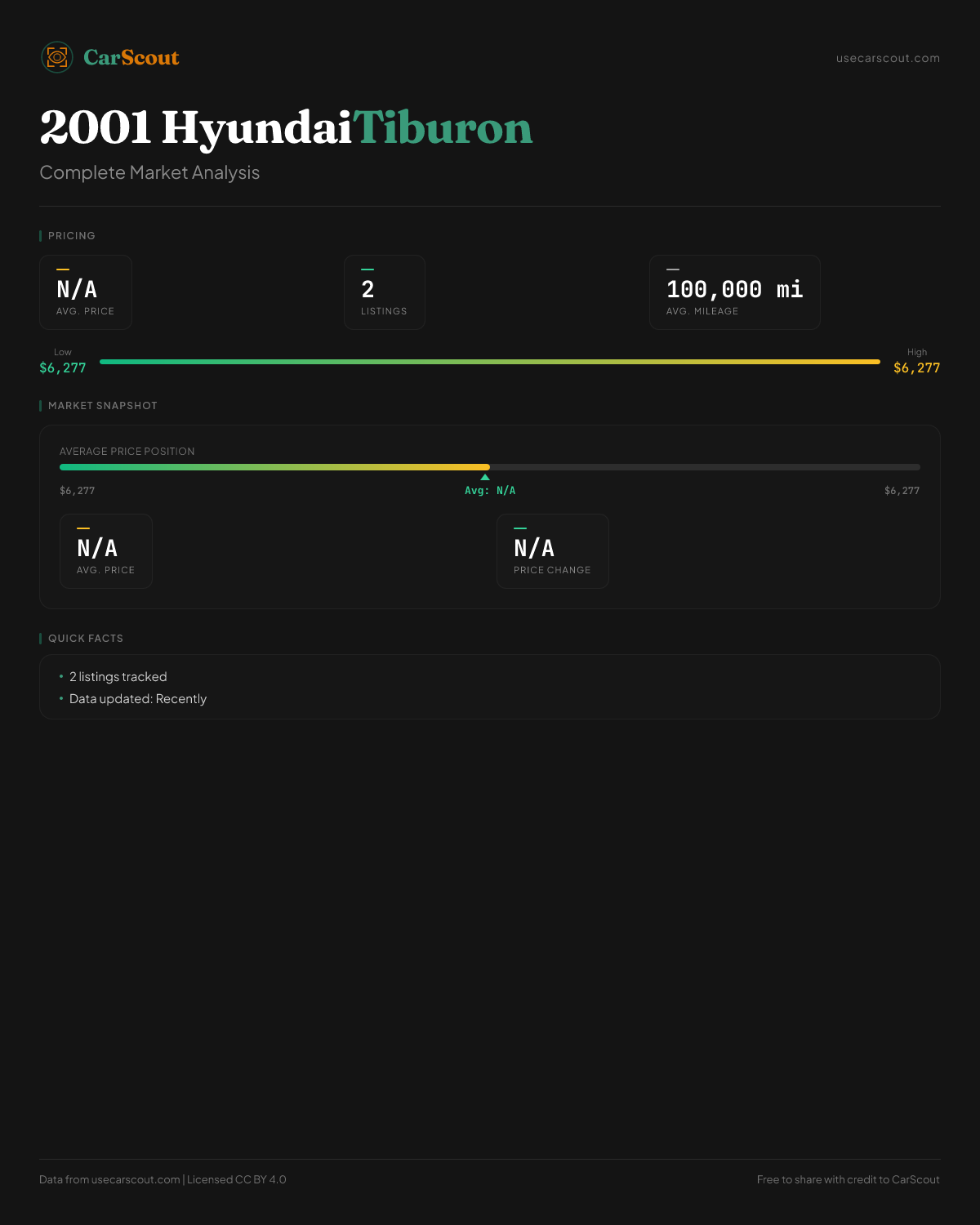Open the usecarscout.com link in header
Viewport: 980px width, 1225px height.
click(x=888, y=58)
